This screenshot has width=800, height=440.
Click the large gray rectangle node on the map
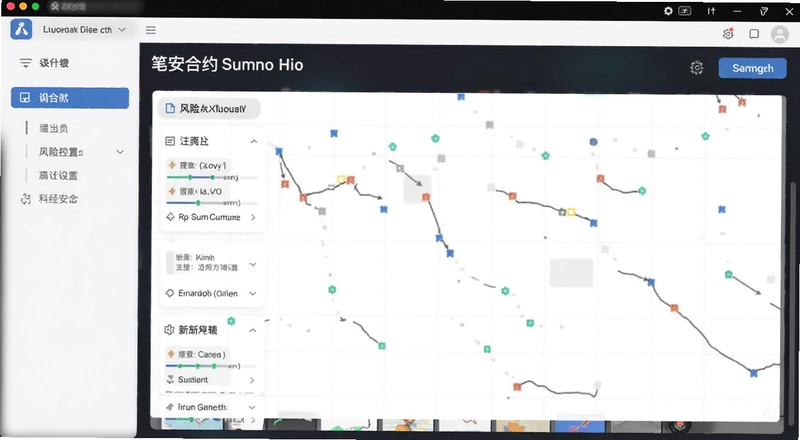coord(571,273)
